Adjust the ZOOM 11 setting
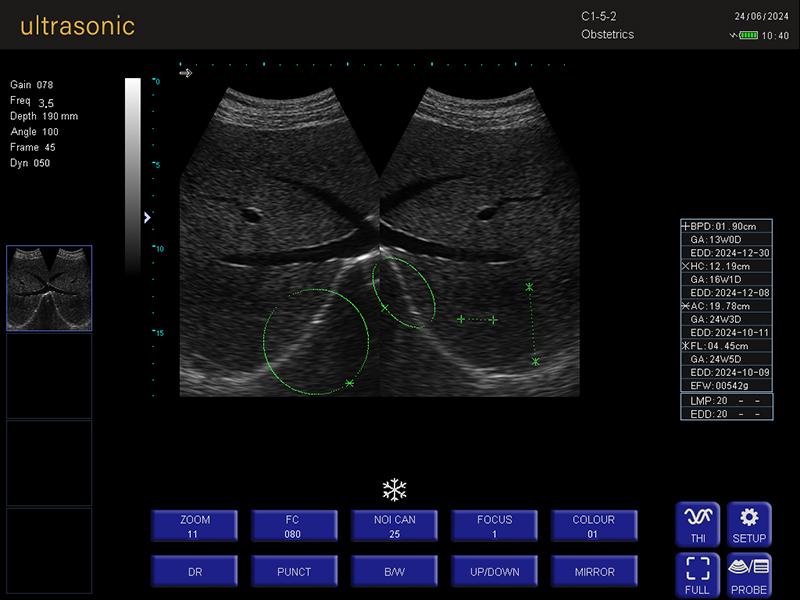This screenshot has height=600, width=800. pyautogui.click(x=195, y=526)
